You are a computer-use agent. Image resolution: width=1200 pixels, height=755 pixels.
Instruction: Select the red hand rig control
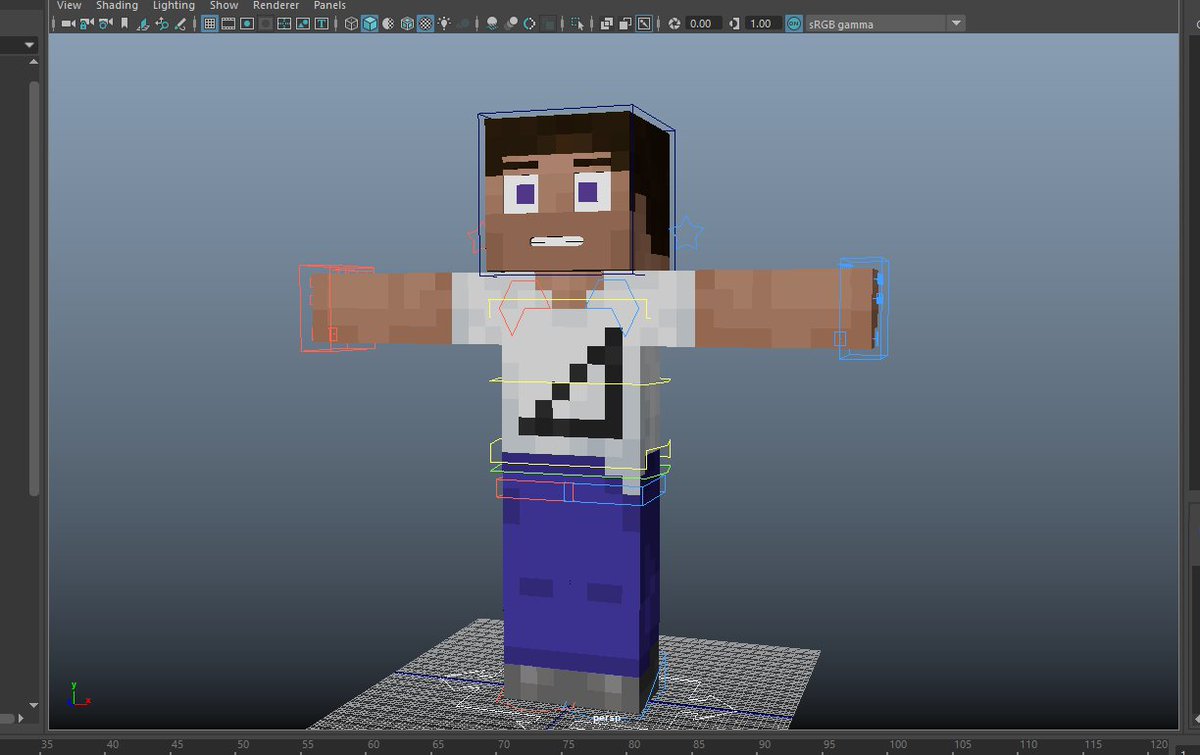(337, 309)
